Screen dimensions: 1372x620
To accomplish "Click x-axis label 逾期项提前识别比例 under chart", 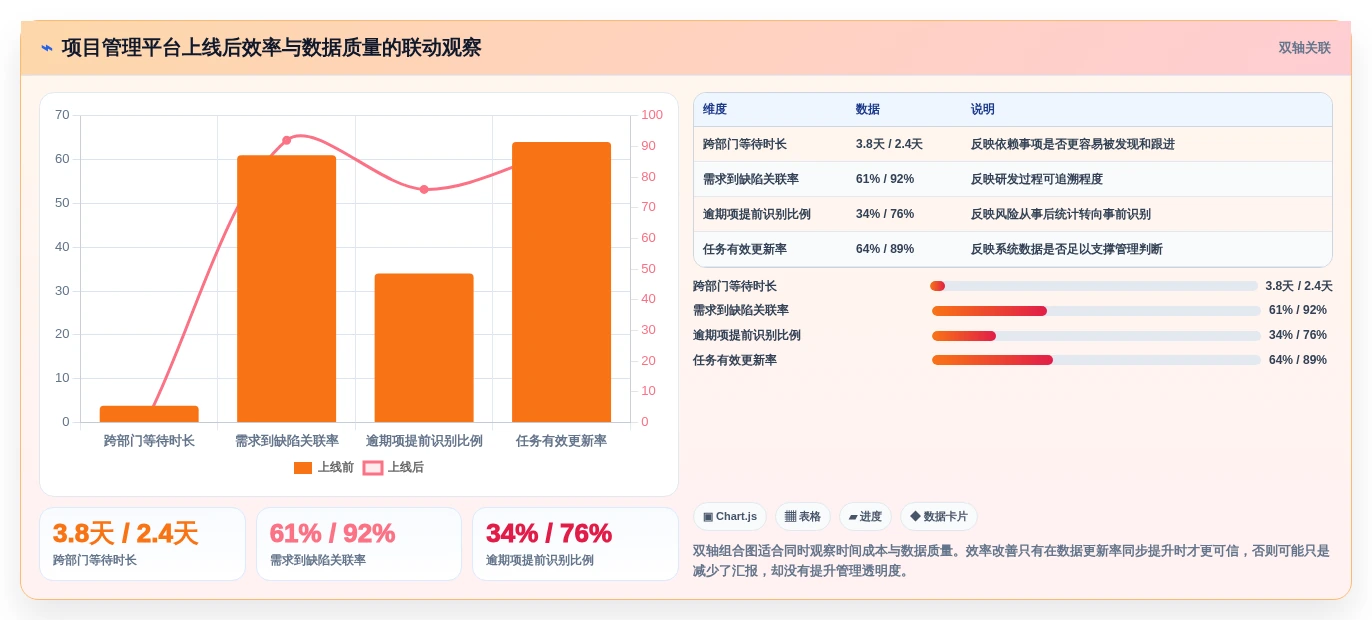I will (424, 441).
